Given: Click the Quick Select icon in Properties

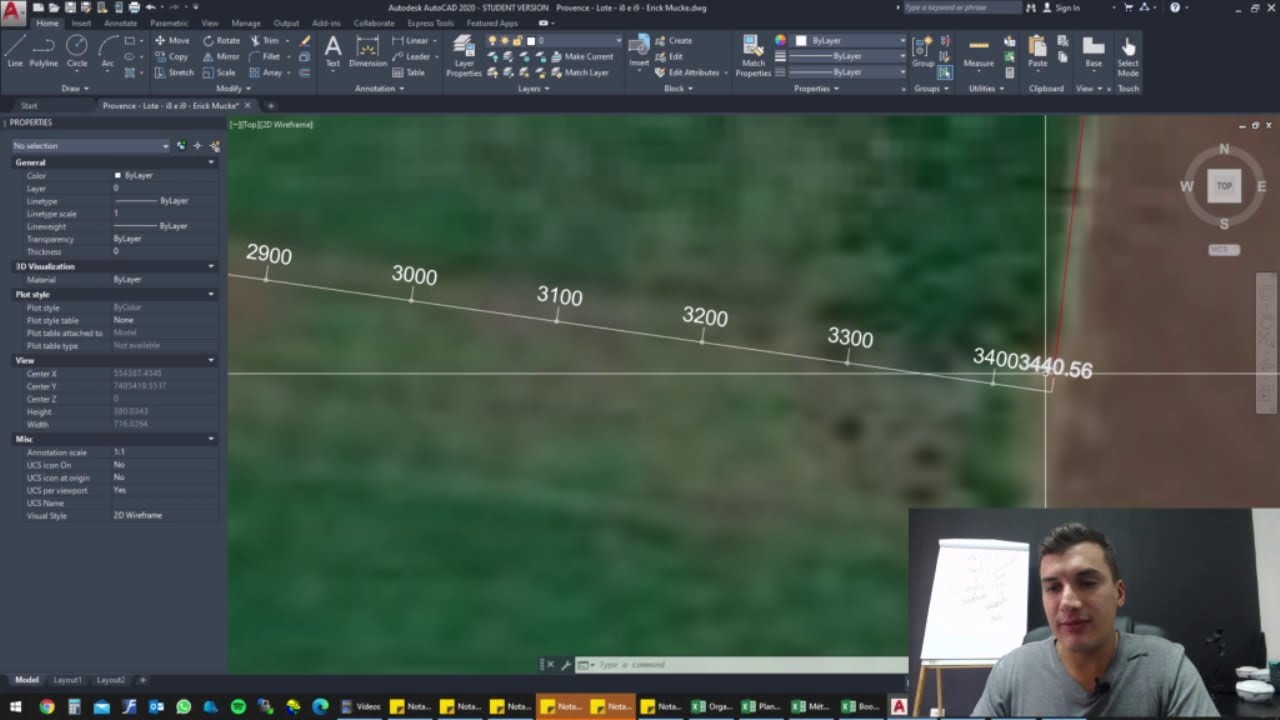Looking at the screenshot, I should (214, 146).
